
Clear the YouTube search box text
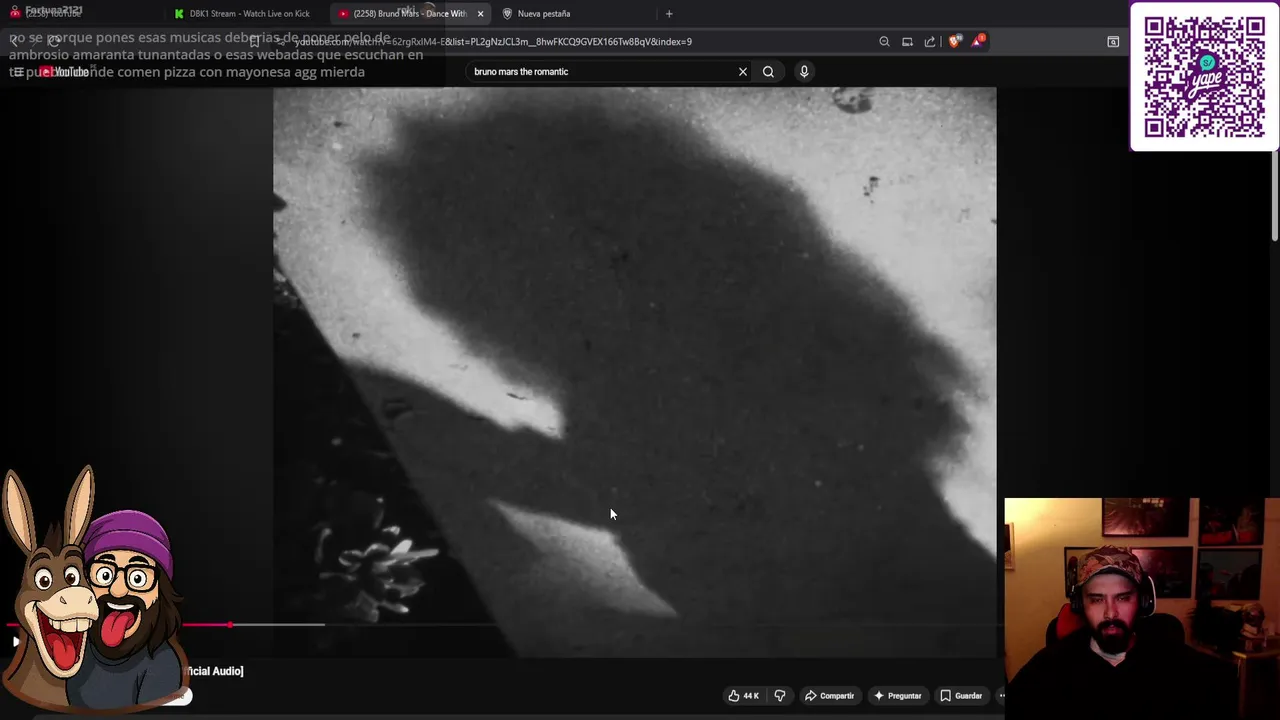pos(743,72)
